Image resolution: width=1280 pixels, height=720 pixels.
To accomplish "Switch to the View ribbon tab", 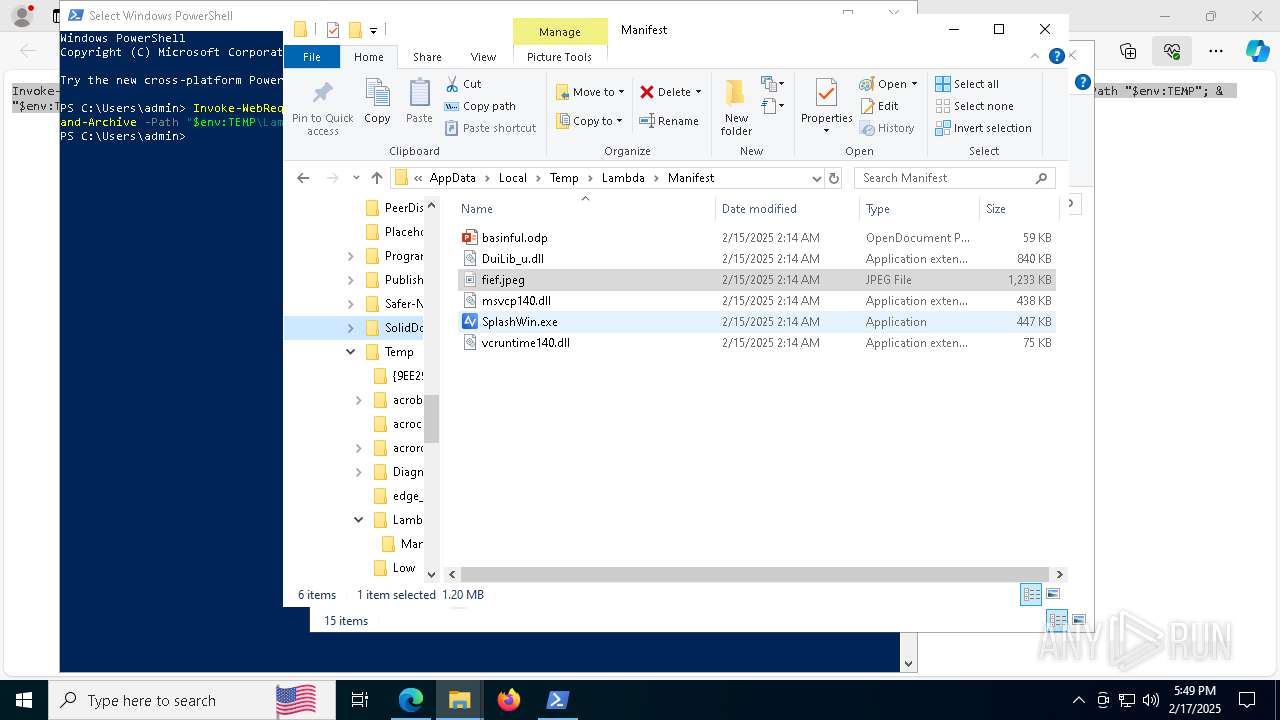I will (483, 57).
